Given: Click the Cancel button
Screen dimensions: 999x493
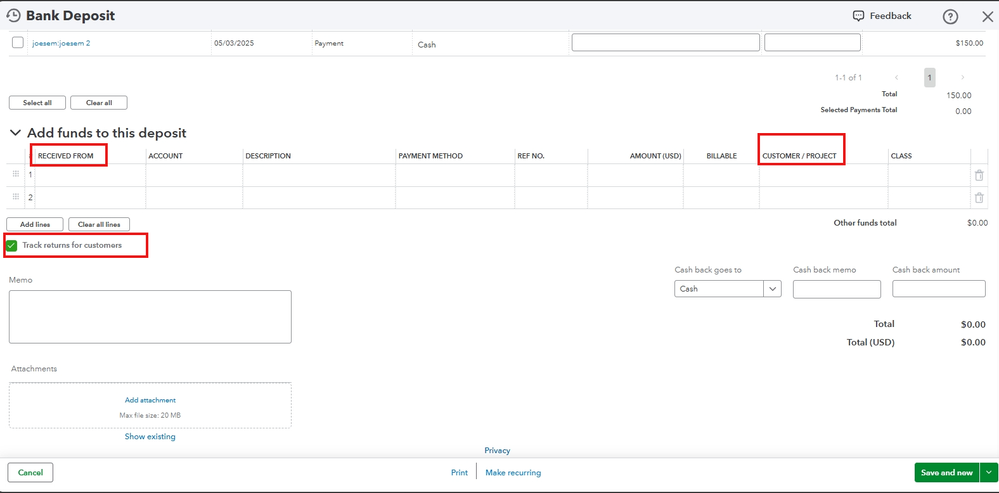Looking at the screenshot, I should pyautogui.click(x=30, y=473).
